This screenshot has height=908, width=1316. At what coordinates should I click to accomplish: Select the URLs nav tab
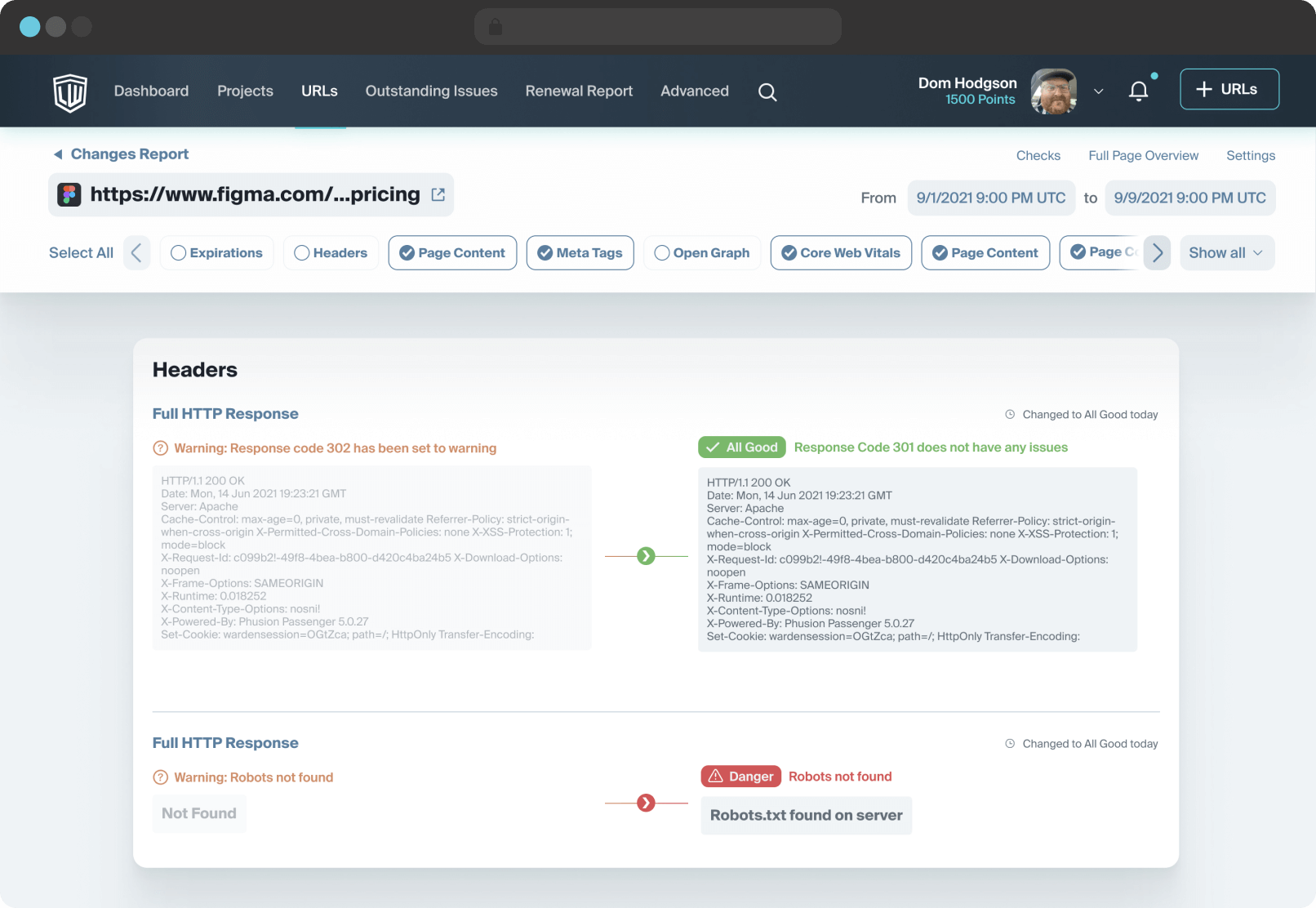pyautogui.click(x=319, y=91)
